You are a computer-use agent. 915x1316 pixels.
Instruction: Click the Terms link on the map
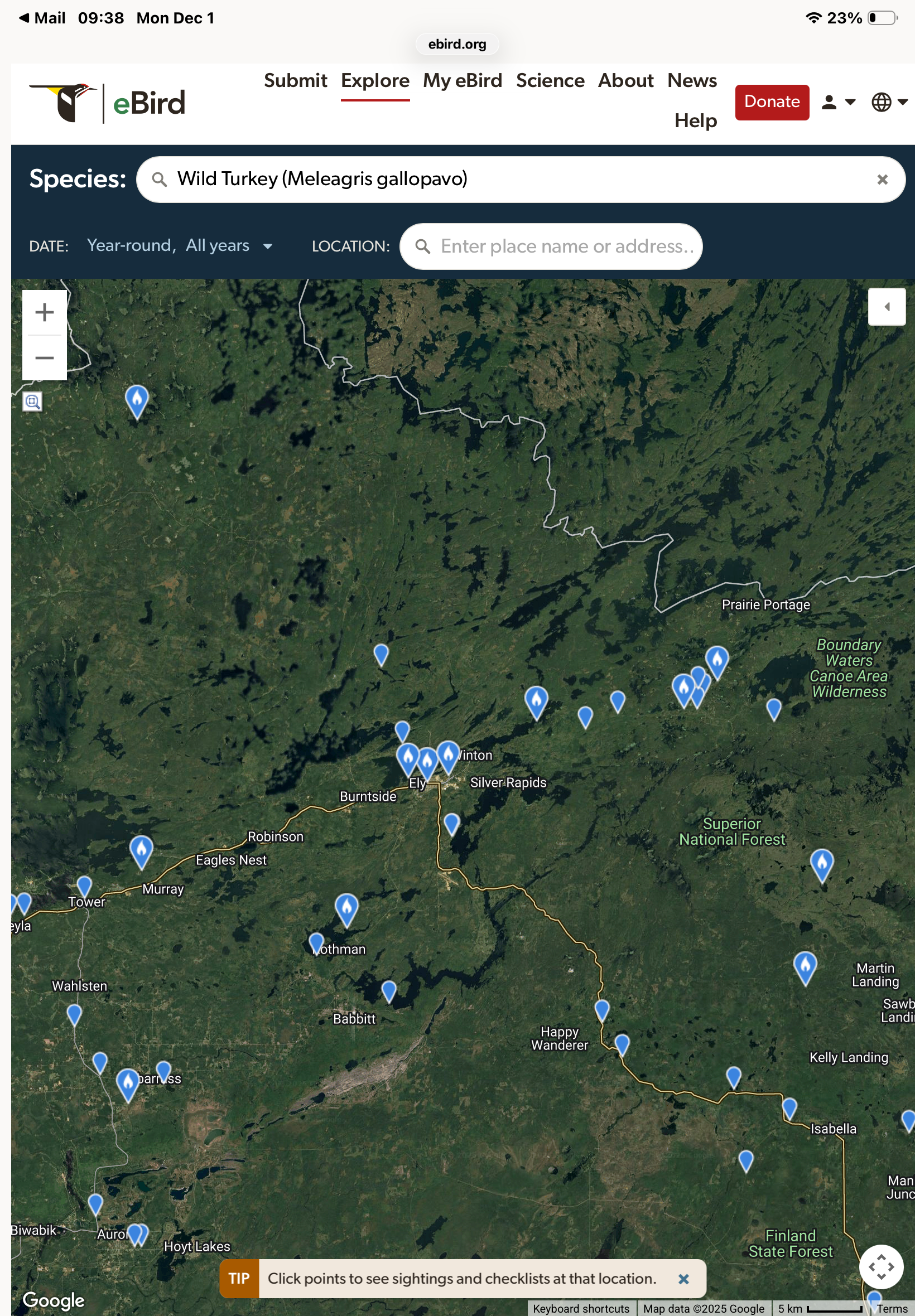892,1309
